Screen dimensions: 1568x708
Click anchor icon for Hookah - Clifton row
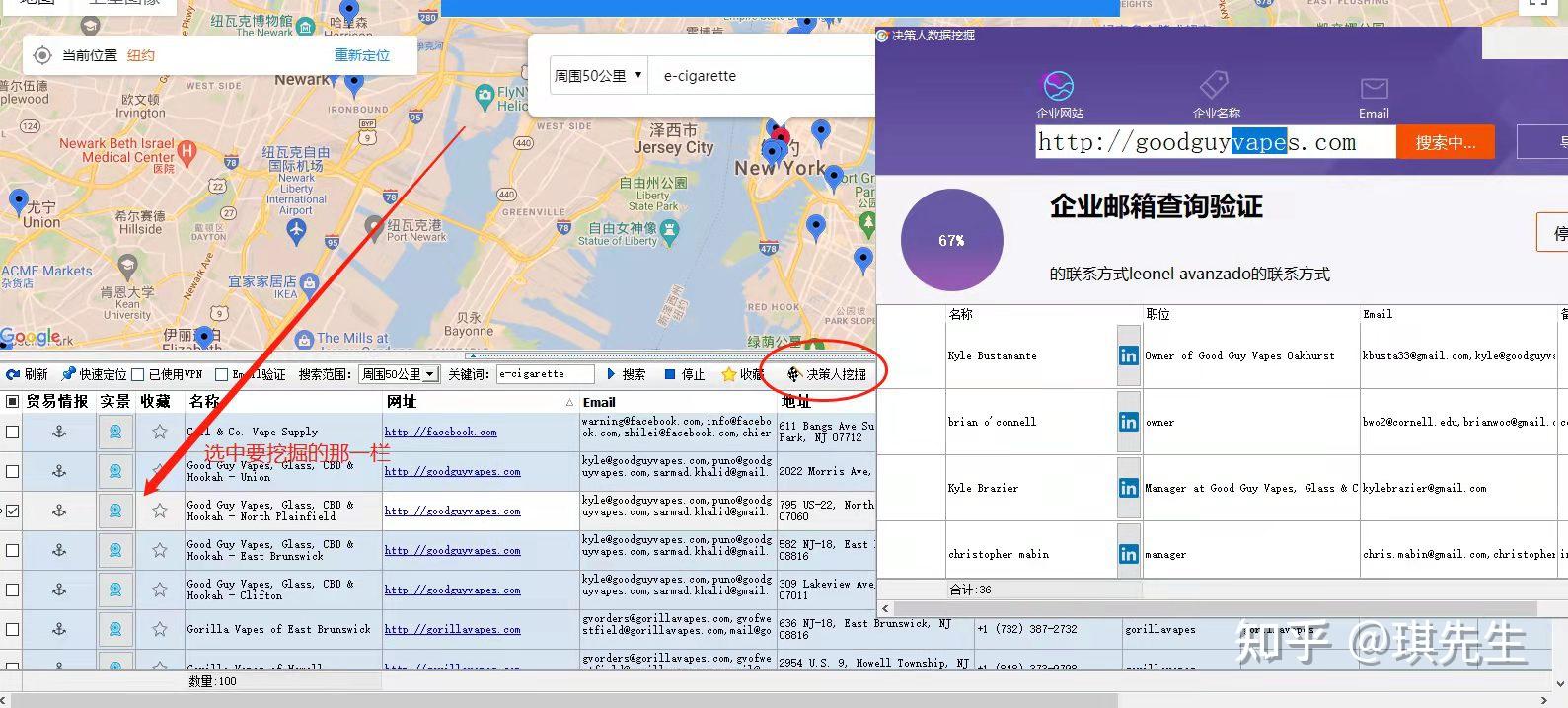click(59, 590)
